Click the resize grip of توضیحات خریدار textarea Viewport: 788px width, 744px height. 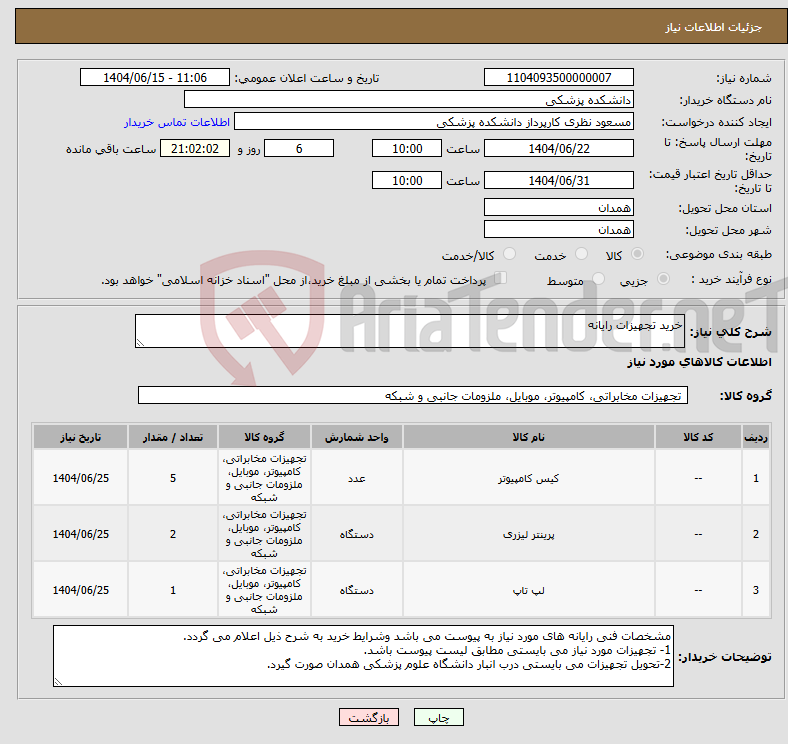pos(58,682)
